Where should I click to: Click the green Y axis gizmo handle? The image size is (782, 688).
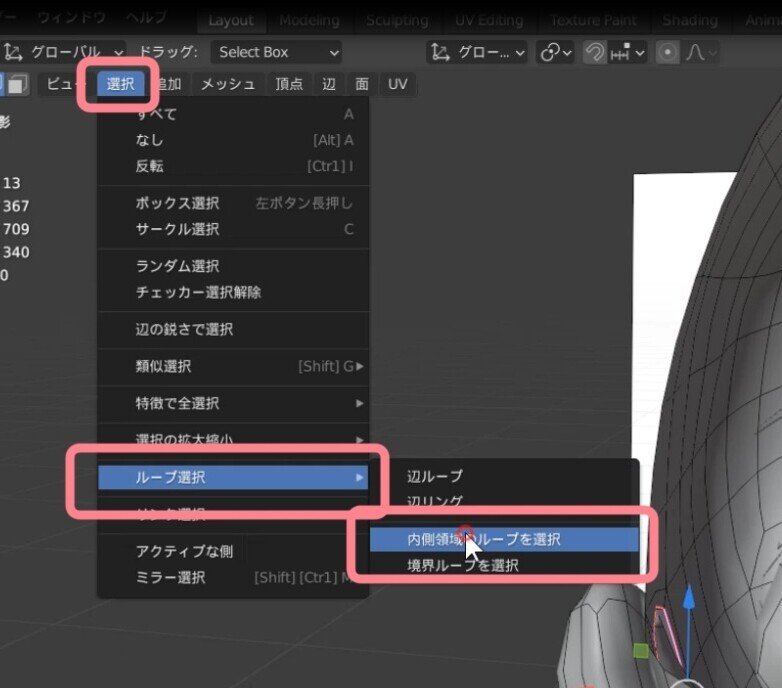pyautogui.click(x=641, y=651)
